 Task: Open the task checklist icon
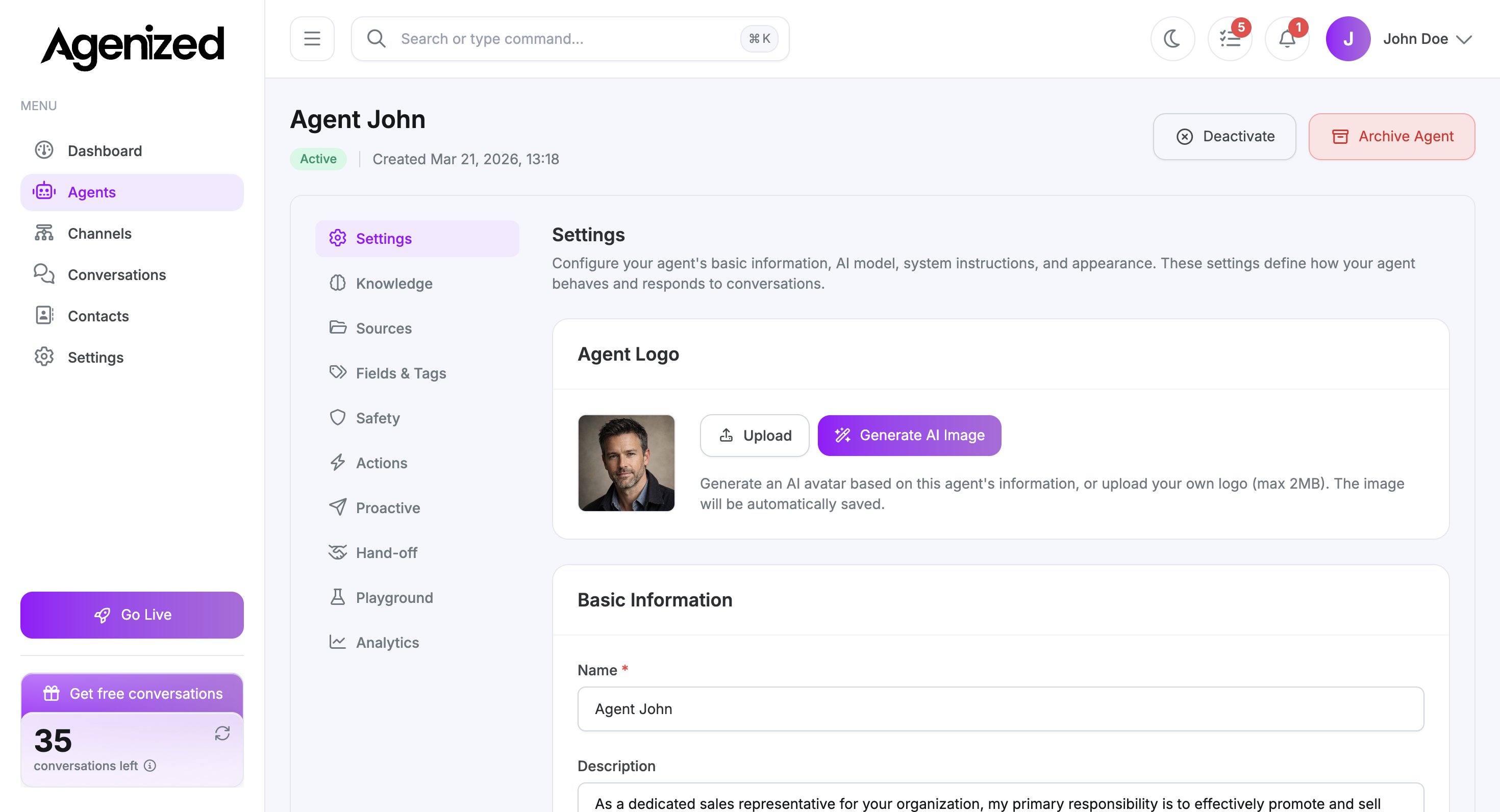1229,38
